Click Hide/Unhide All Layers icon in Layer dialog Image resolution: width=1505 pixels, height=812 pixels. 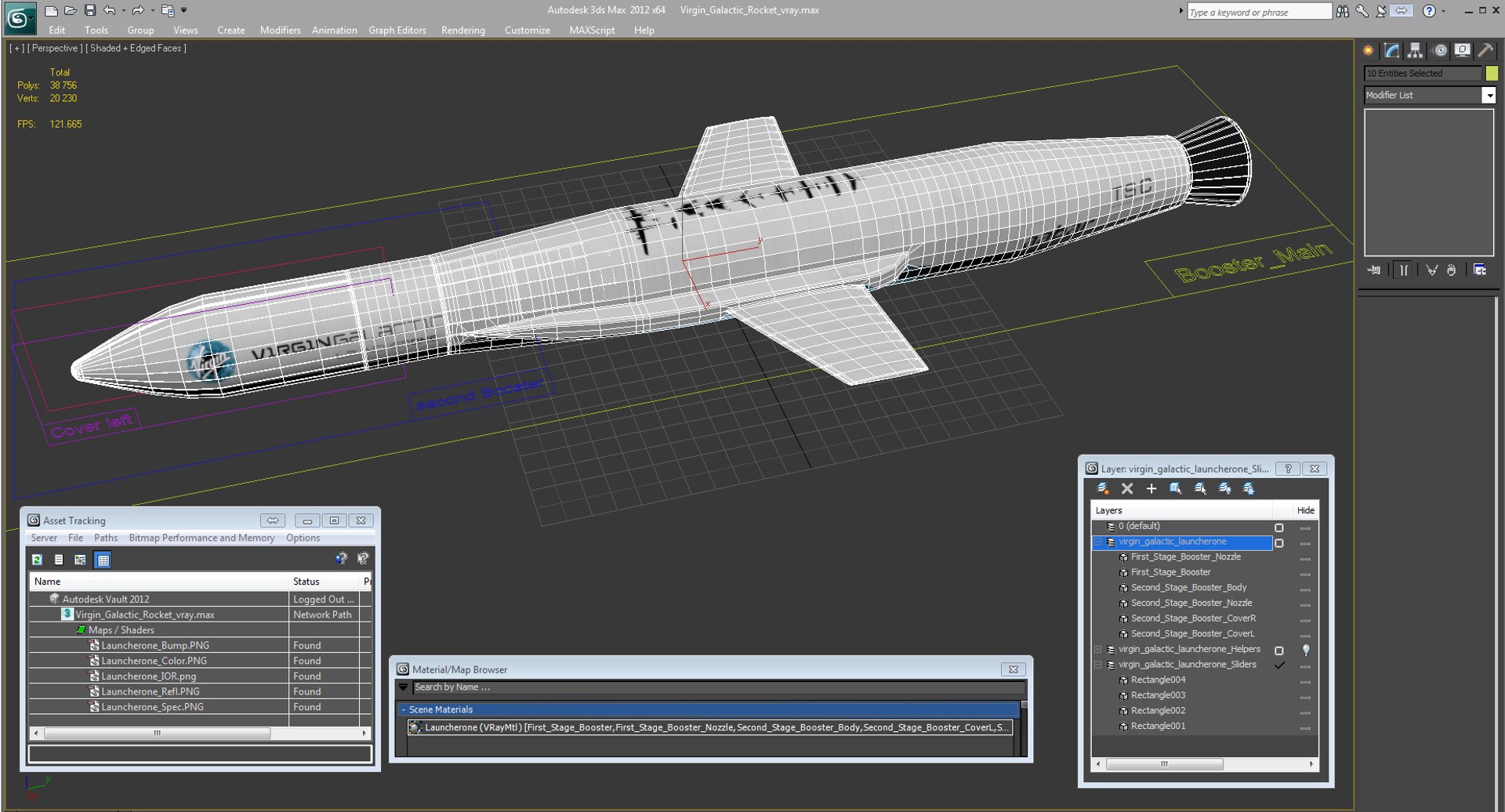pos(1224,488)
